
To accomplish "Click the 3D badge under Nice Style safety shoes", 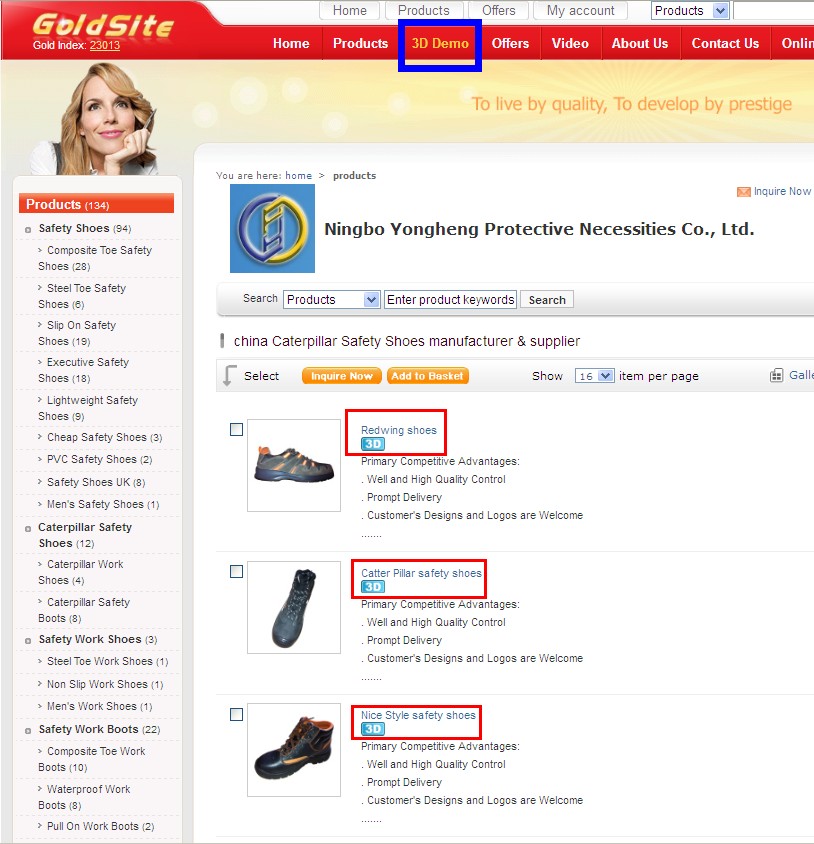I will tap(373, 729).
